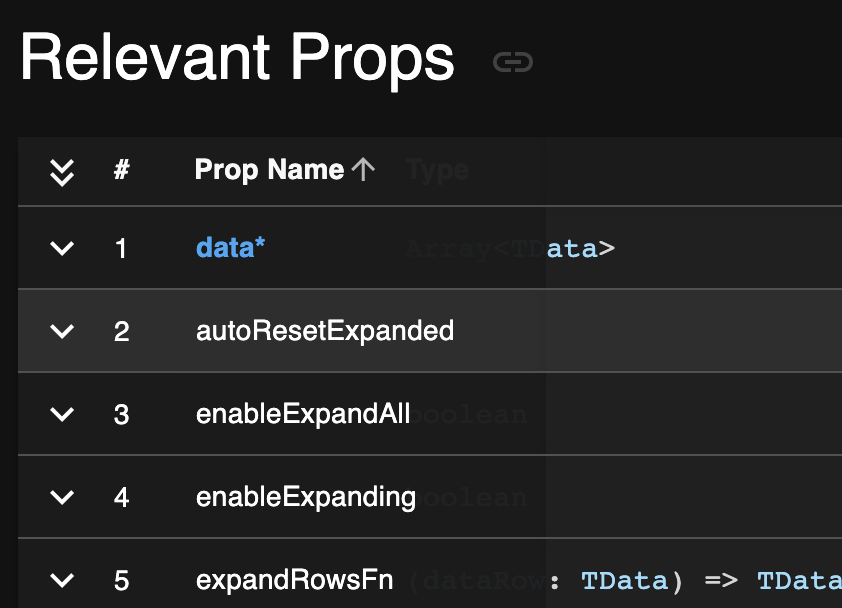Image resolution: width=842 pixels, height=608 pixels.
Task: Expand row 1 for the data prop
Action: point(62,248)
